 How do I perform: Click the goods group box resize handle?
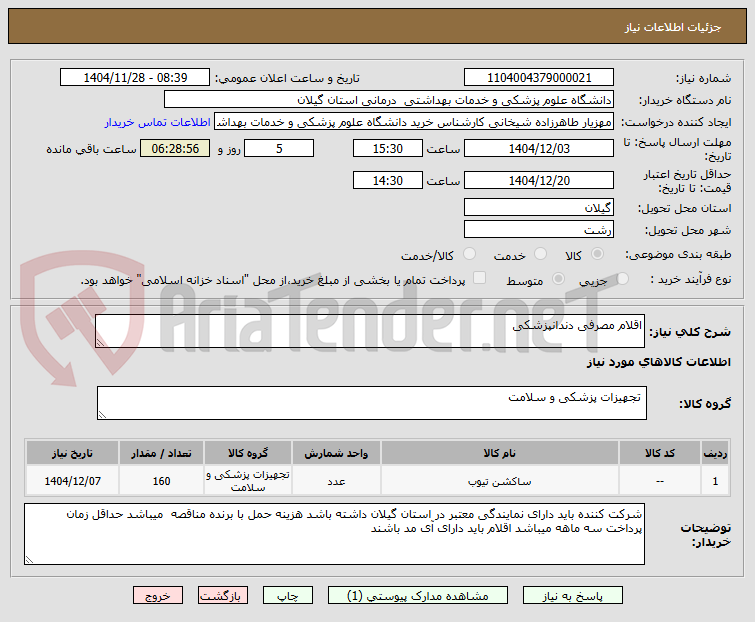102,415
